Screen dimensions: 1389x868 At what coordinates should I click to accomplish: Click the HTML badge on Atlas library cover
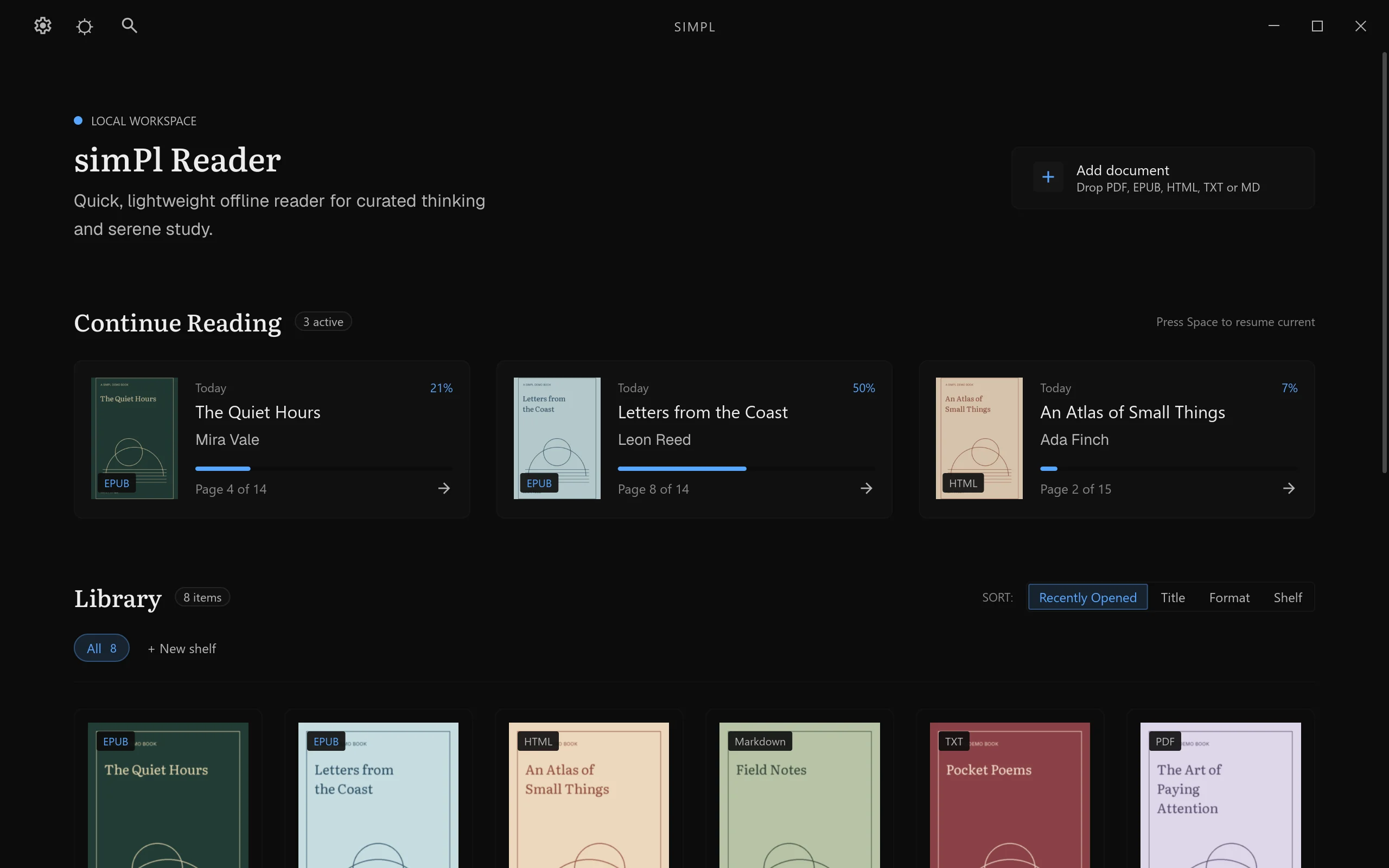[538, 741]
